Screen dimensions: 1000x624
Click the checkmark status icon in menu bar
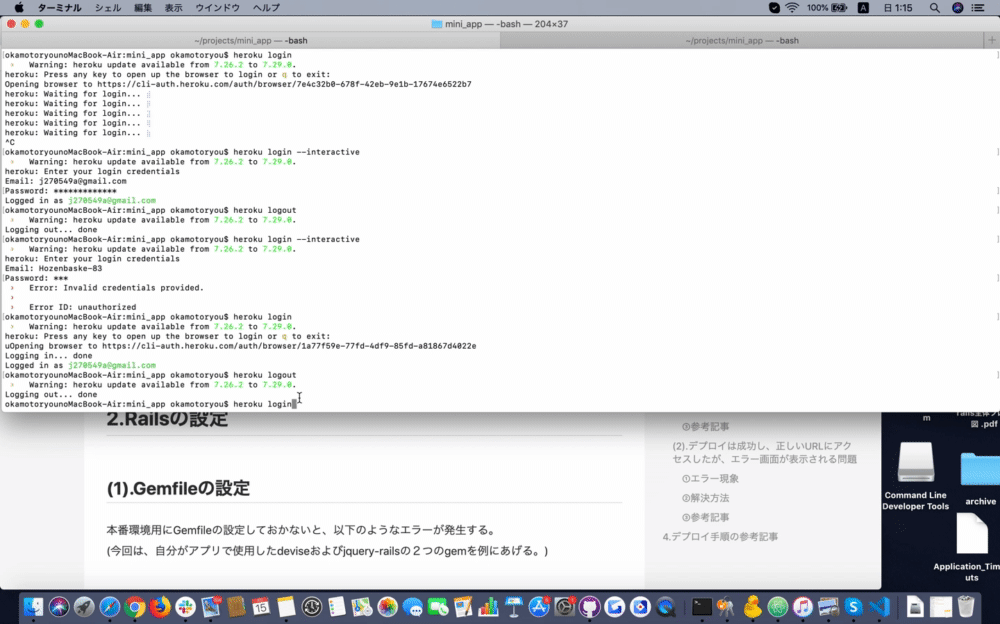[x=774, y=8]
